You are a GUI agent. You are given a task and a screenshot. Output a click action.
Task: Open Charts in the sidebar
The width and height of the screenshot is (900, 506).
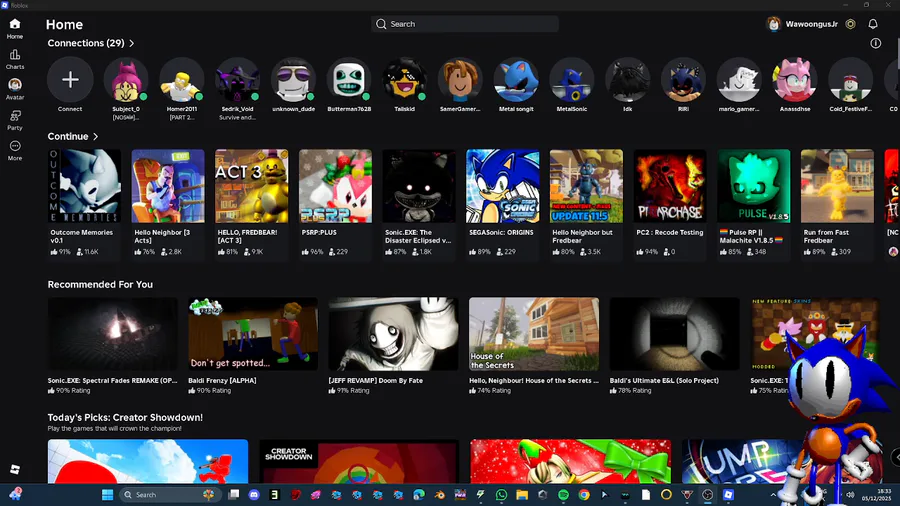(15, 59)
